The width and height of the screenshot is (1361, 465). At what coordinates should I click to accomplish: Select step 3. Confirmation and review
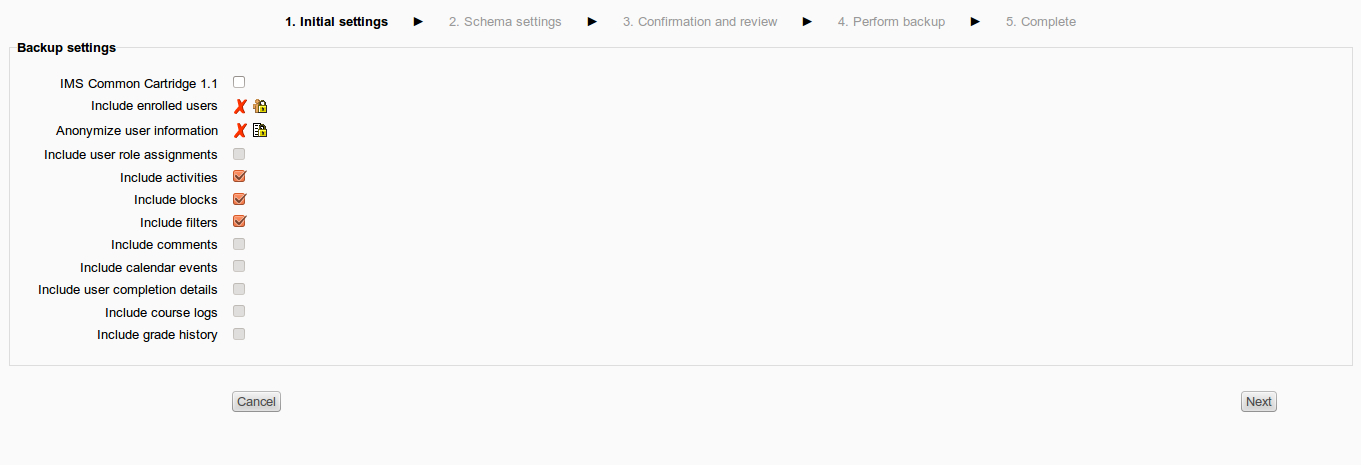700,21
